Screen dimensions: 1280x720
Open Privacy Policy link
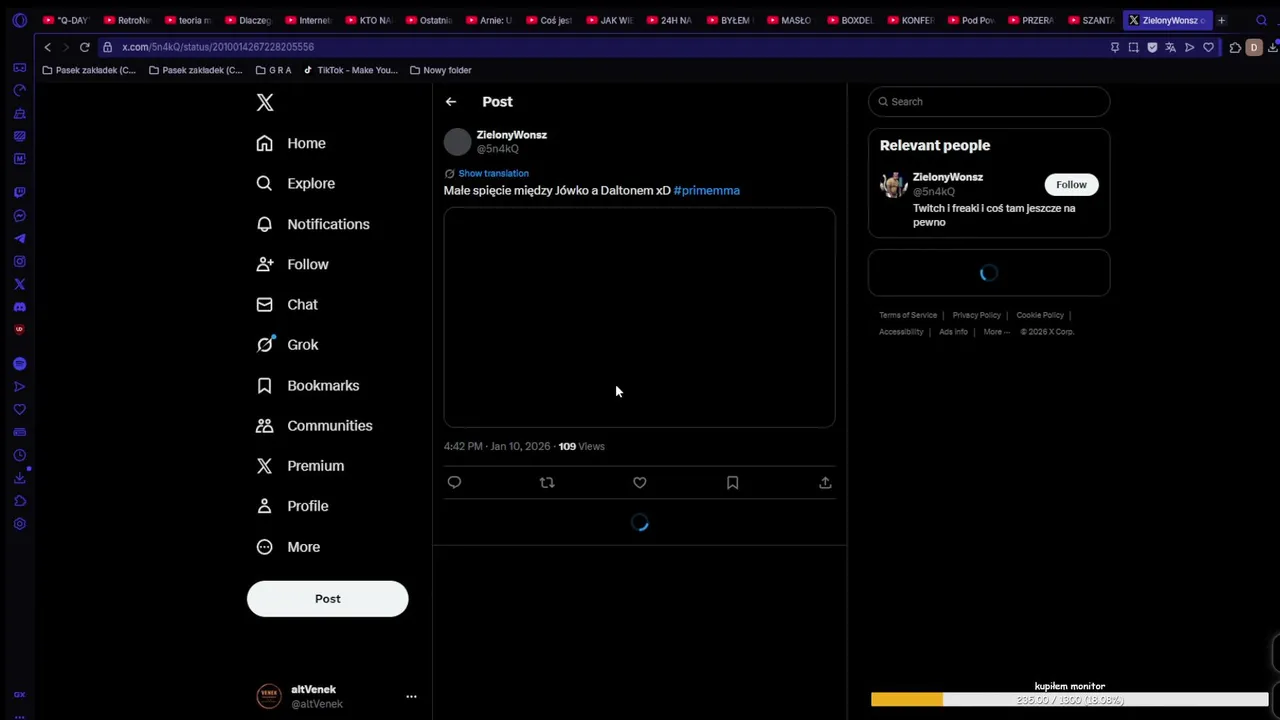coord(977,315)
